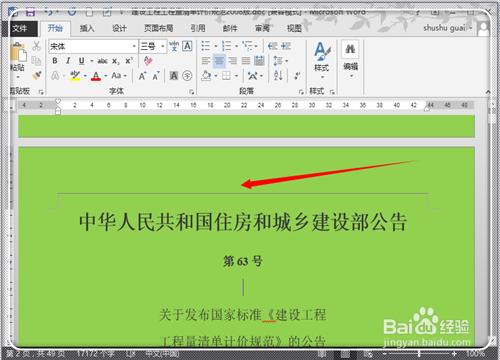Toggle Underline formatting
Screen dimensions: 500x360
(x=81, y=61)
